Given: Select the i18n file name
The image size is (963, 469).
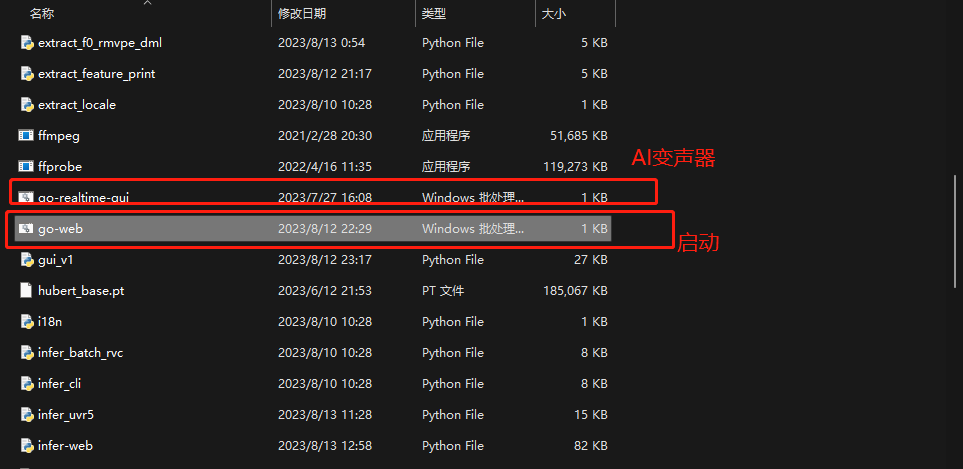Looking at the screenshot, I should click(x=50, y=322).
